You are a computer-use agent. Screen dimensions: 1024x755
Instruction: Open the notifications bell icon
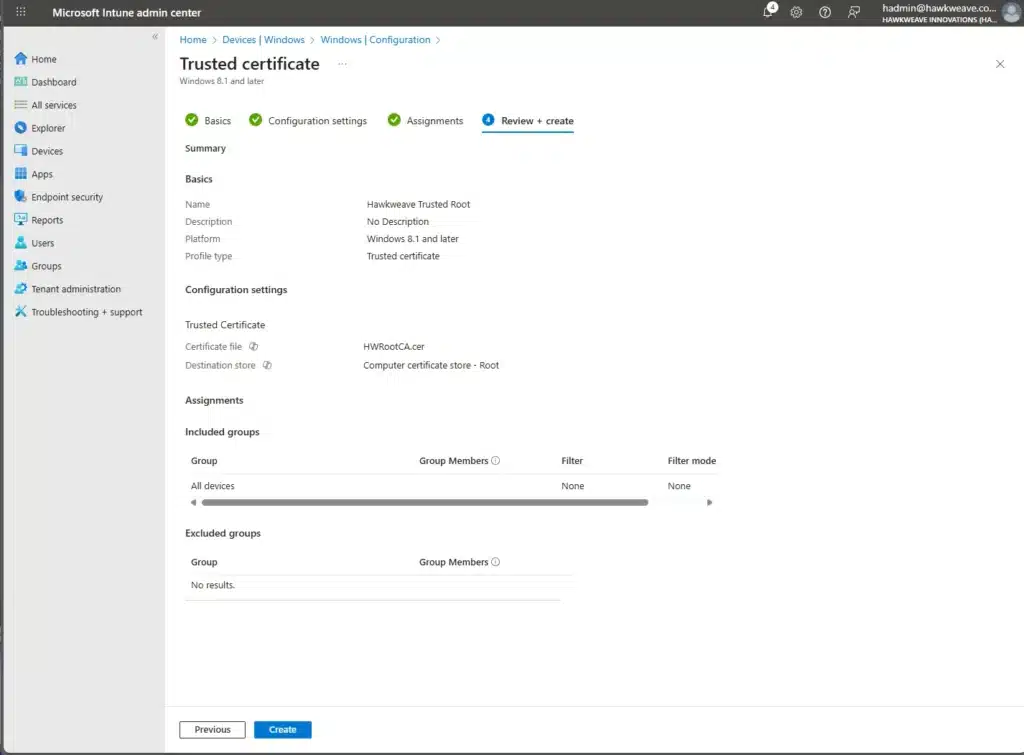tap(768, 12)
